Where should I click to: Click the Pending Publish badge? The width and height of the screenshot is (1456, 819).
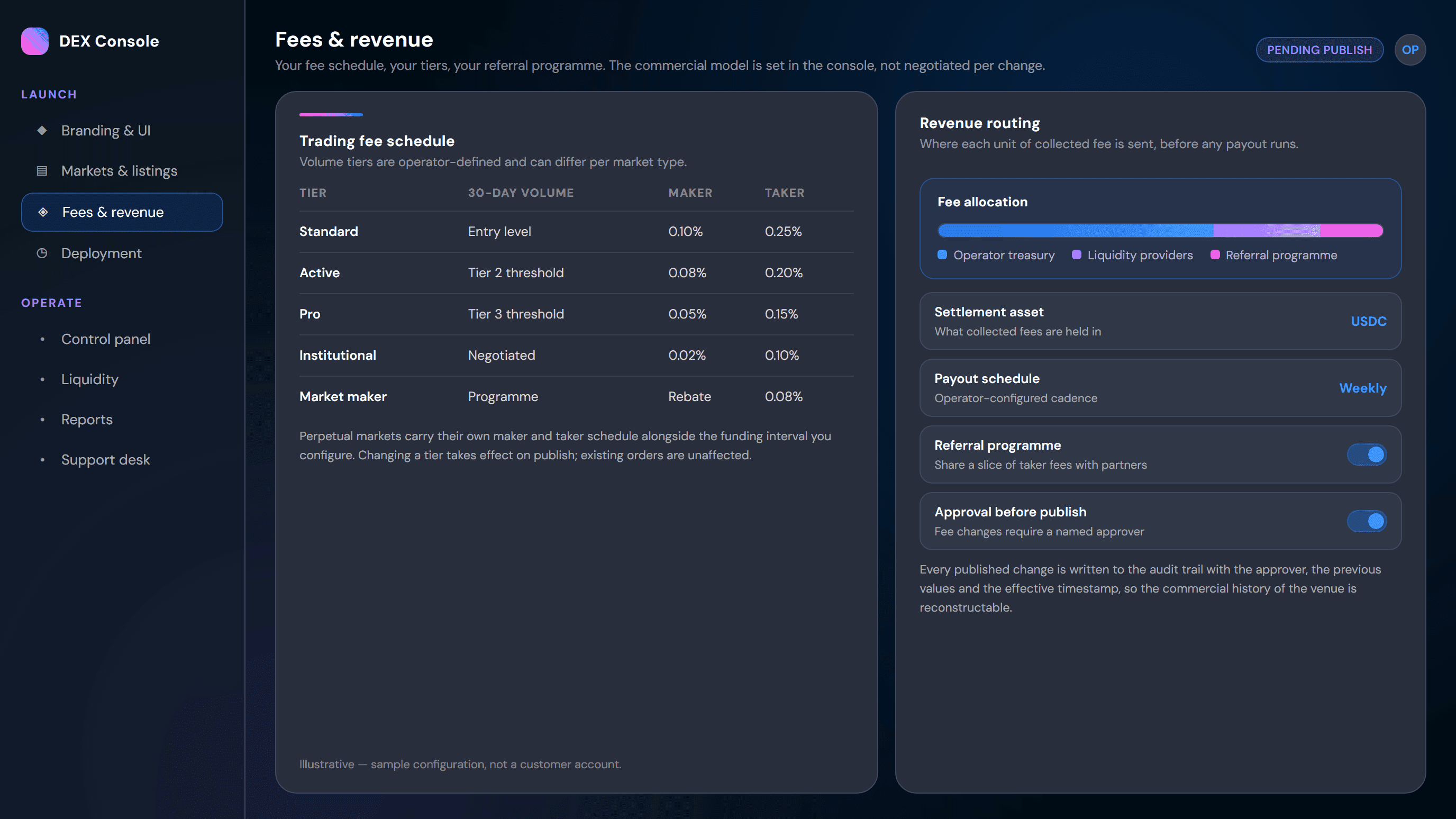coord(1319,50)
